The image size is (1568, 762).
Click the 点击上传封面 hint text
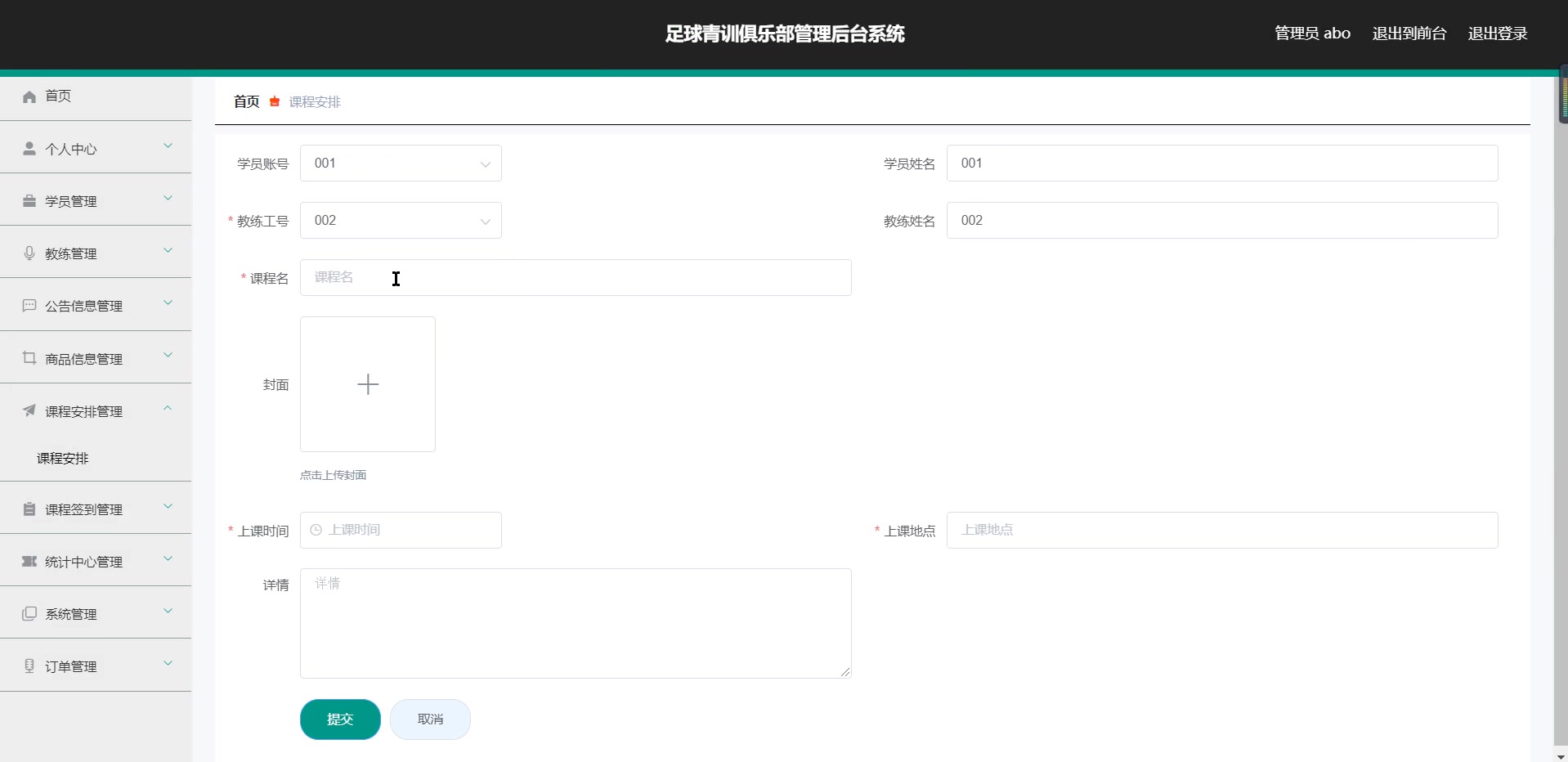pos(333,475)
